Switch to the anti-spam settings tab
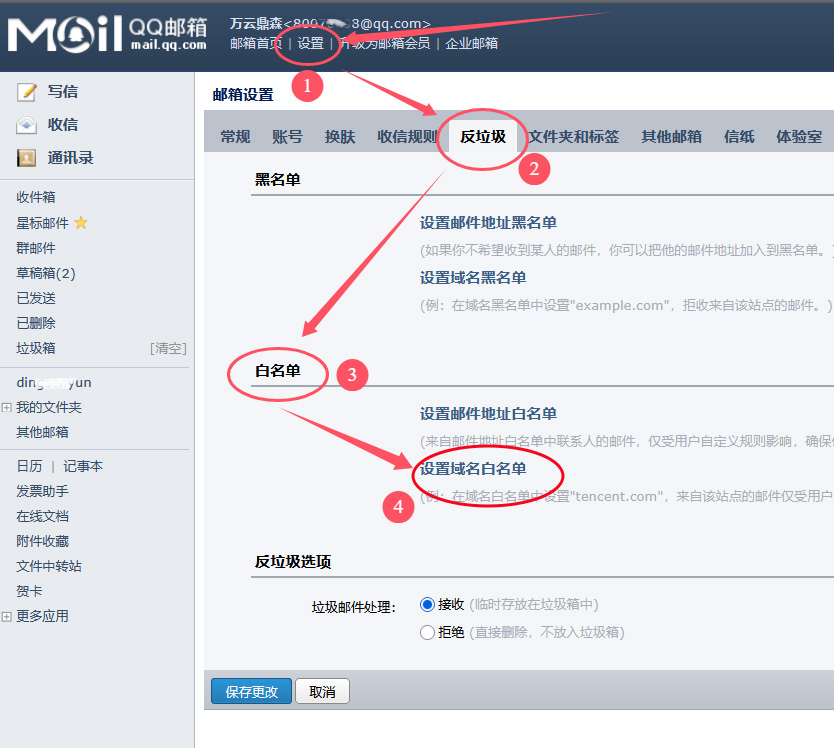Viewport: 834px width, 748px height. click(482, 137)
